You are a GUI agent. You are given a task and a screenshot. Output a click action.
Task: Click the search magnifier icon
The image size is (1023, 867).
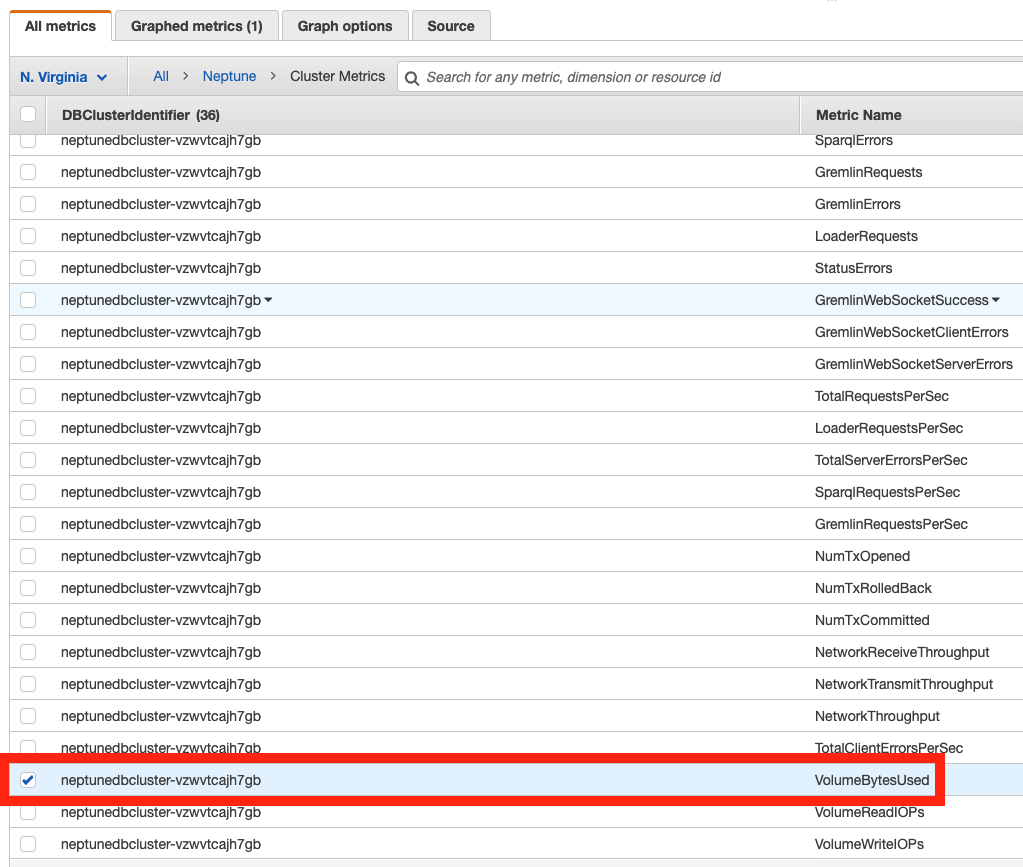(x=412, y=78)
